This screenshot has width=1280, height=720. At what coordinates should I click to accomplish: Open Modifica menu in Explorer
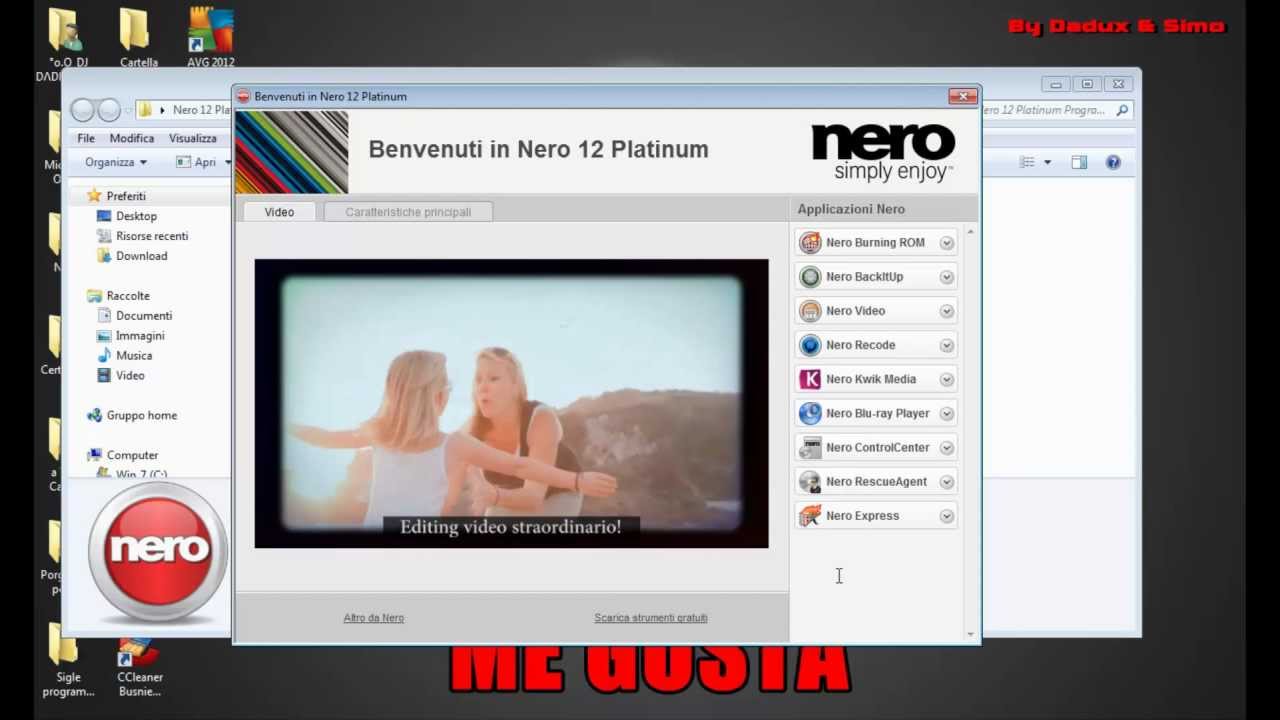point(132,138)
